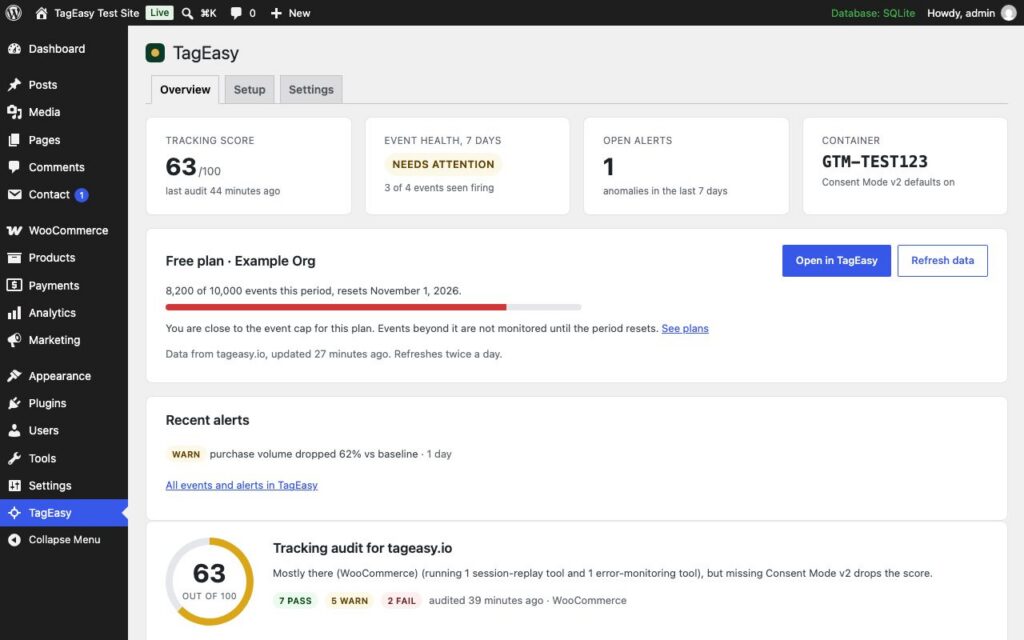Click TagEasy Test Site in admin bar
This screenshot has width=1024, height=640.
coord(97,13)
